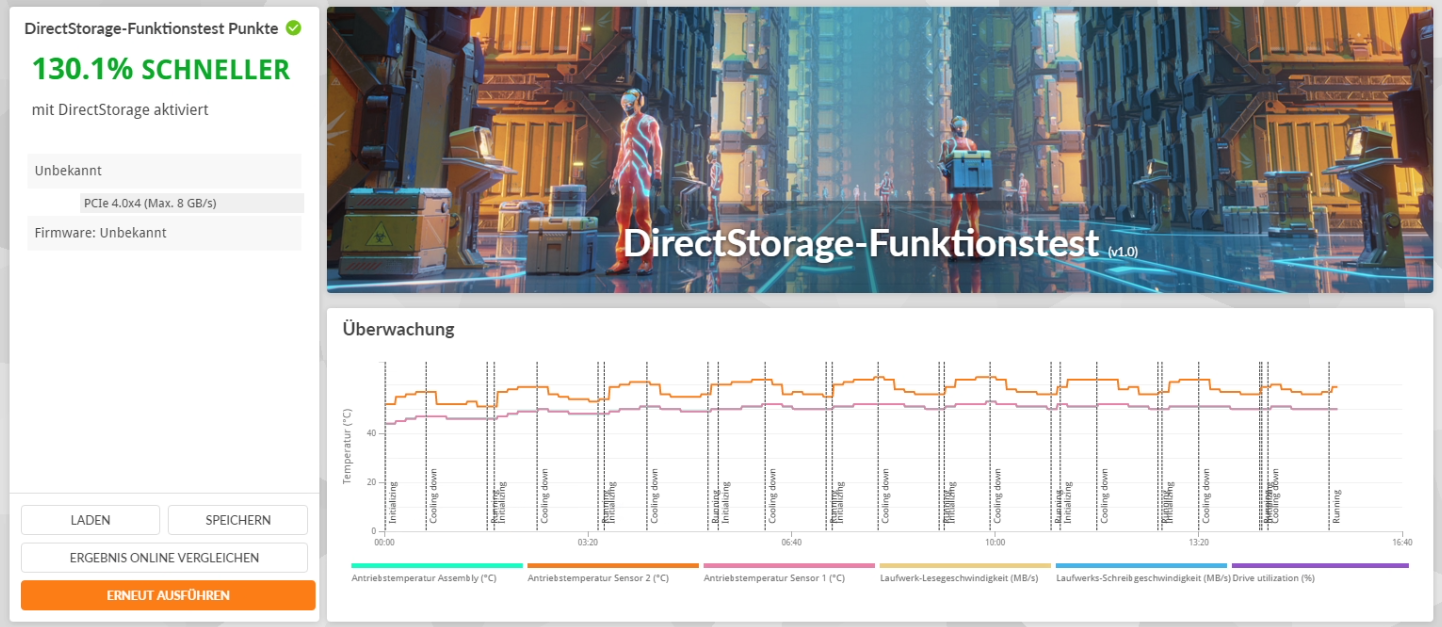The width and height of the screenshot is (1442, 627).
Task: Run the test again with ERNEUT AUSFÜHREN
Action: [x=168, y=595]
